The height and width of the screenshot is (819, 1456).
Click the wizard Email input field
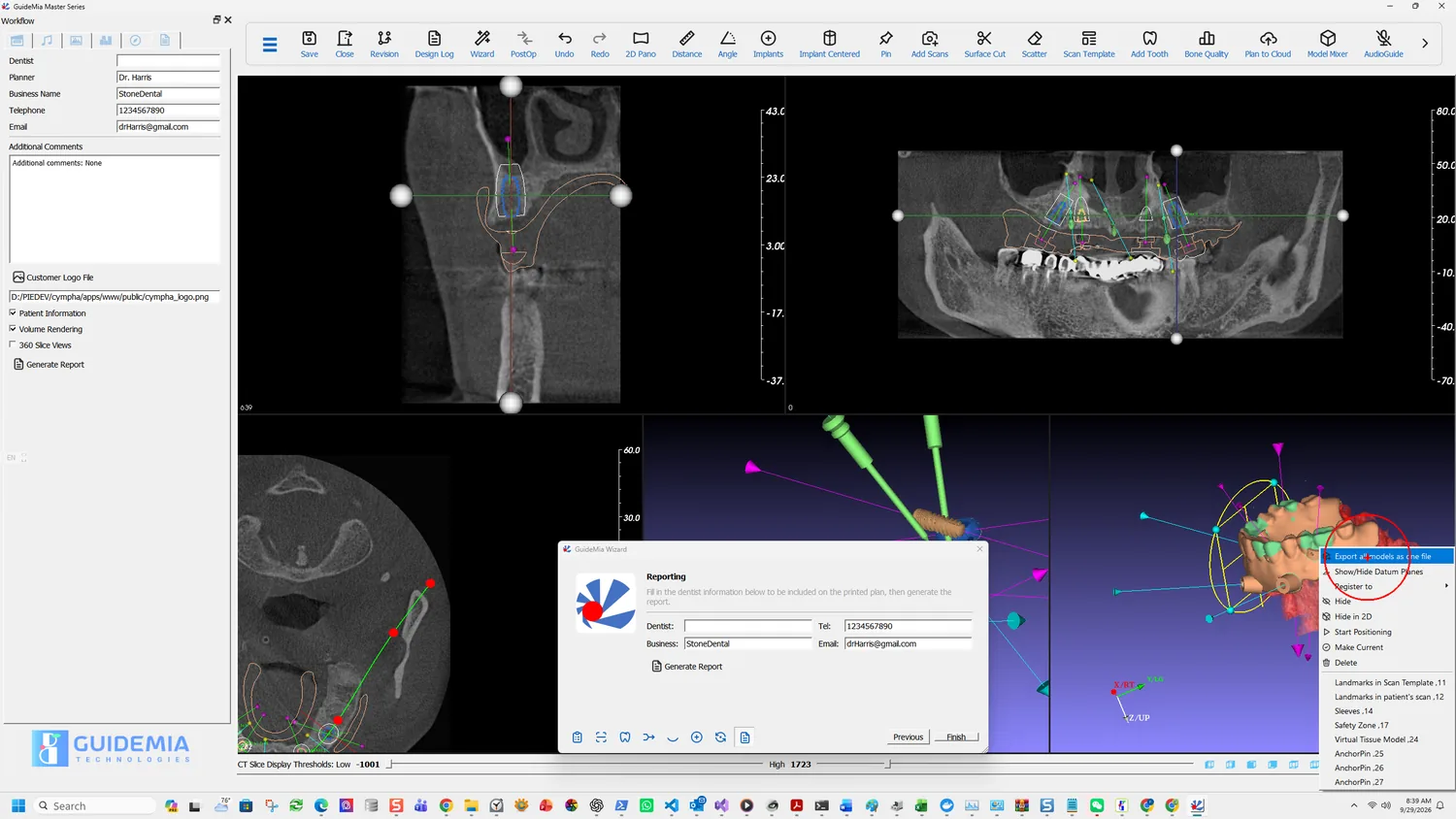908,643
